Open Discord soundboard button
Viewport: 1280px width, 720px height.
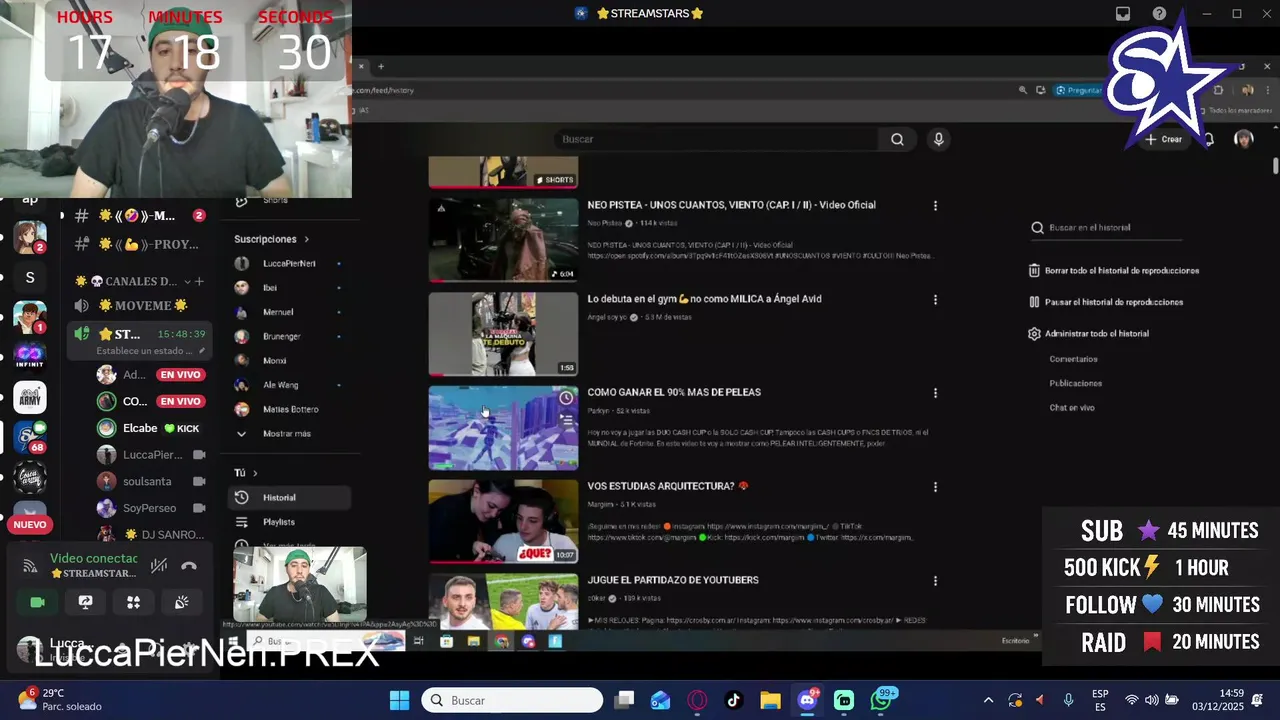pyautogui.click(x=181, y=602)
